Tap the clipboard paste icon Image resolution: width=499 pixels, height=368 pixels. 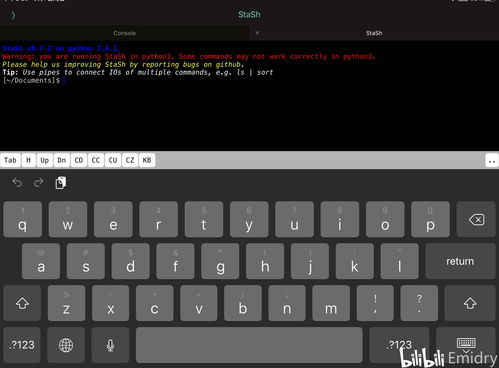coord(61,183)
